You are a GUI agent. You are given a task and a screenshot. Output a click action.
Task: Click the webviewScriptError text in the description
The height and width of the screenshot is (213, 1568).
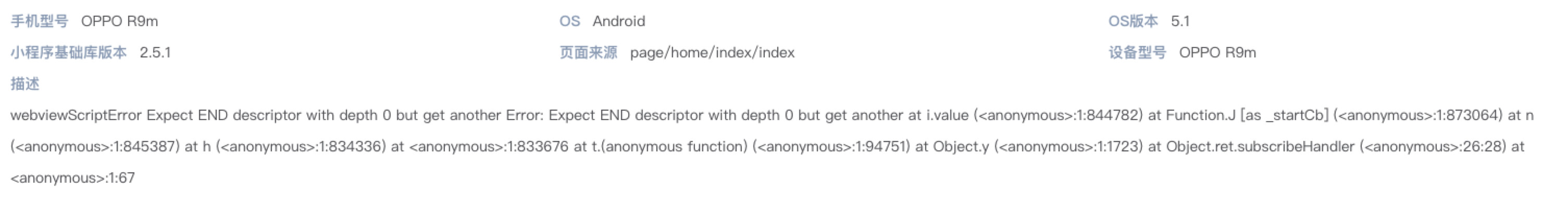76,115
